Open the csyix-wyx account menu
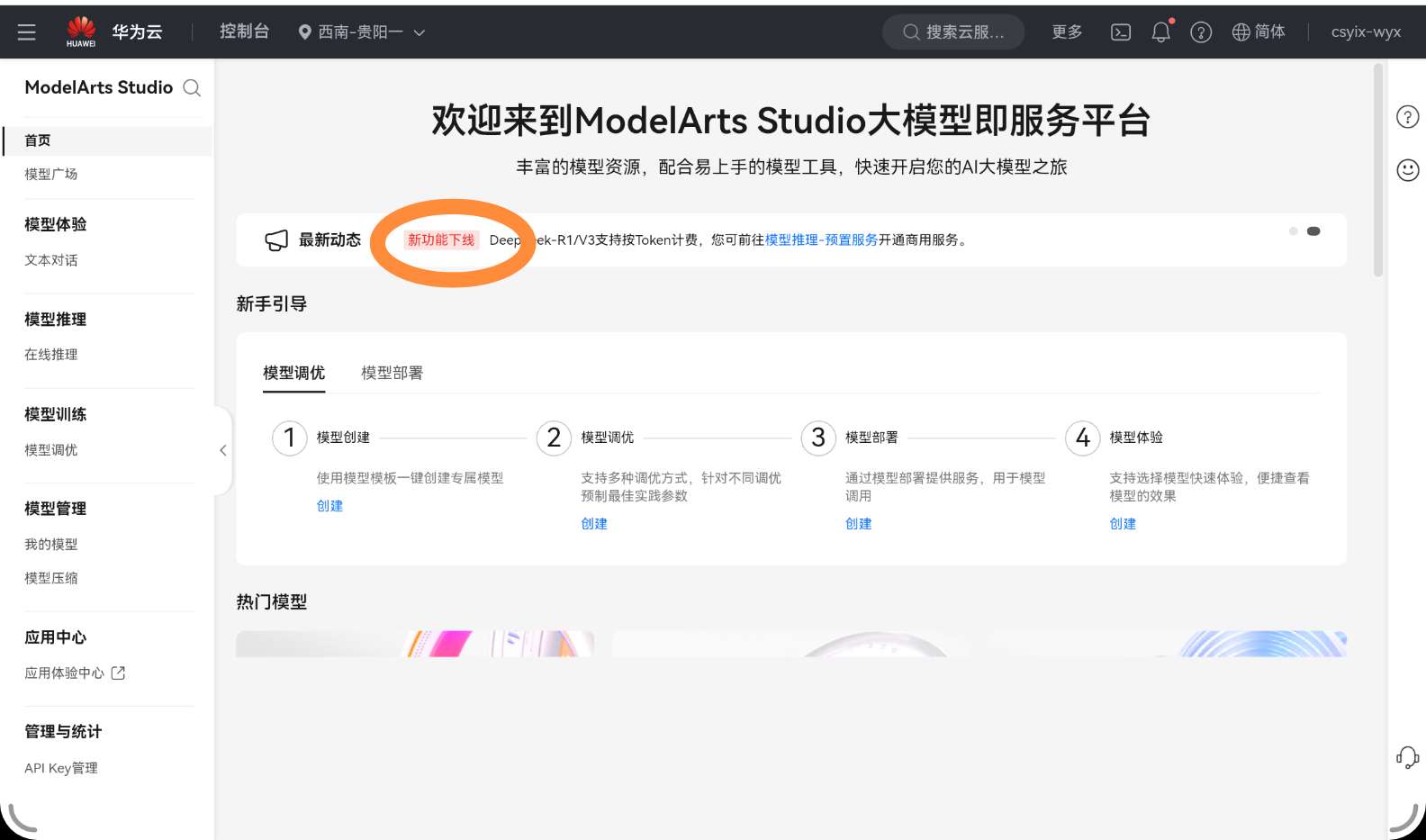Viewport: 1426px width, 840px height. (x=1366, y=32)
